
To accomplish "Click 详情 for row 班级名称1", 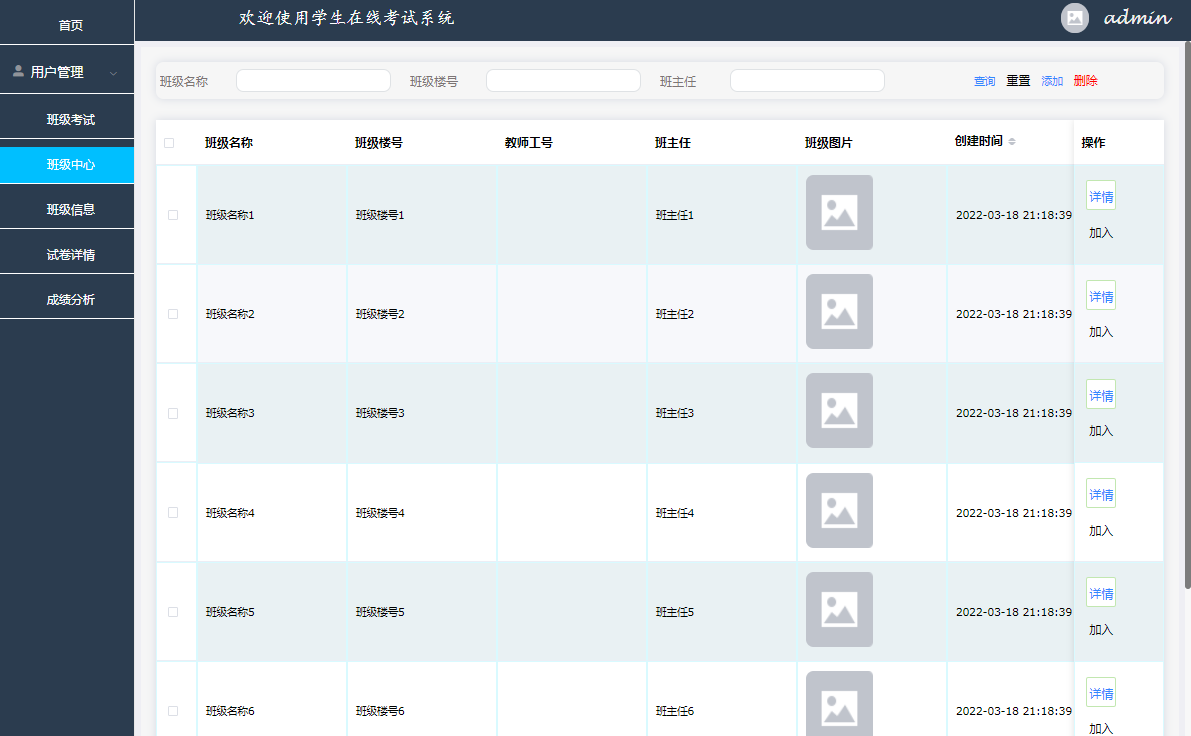I will click(x=1101, y=197).
